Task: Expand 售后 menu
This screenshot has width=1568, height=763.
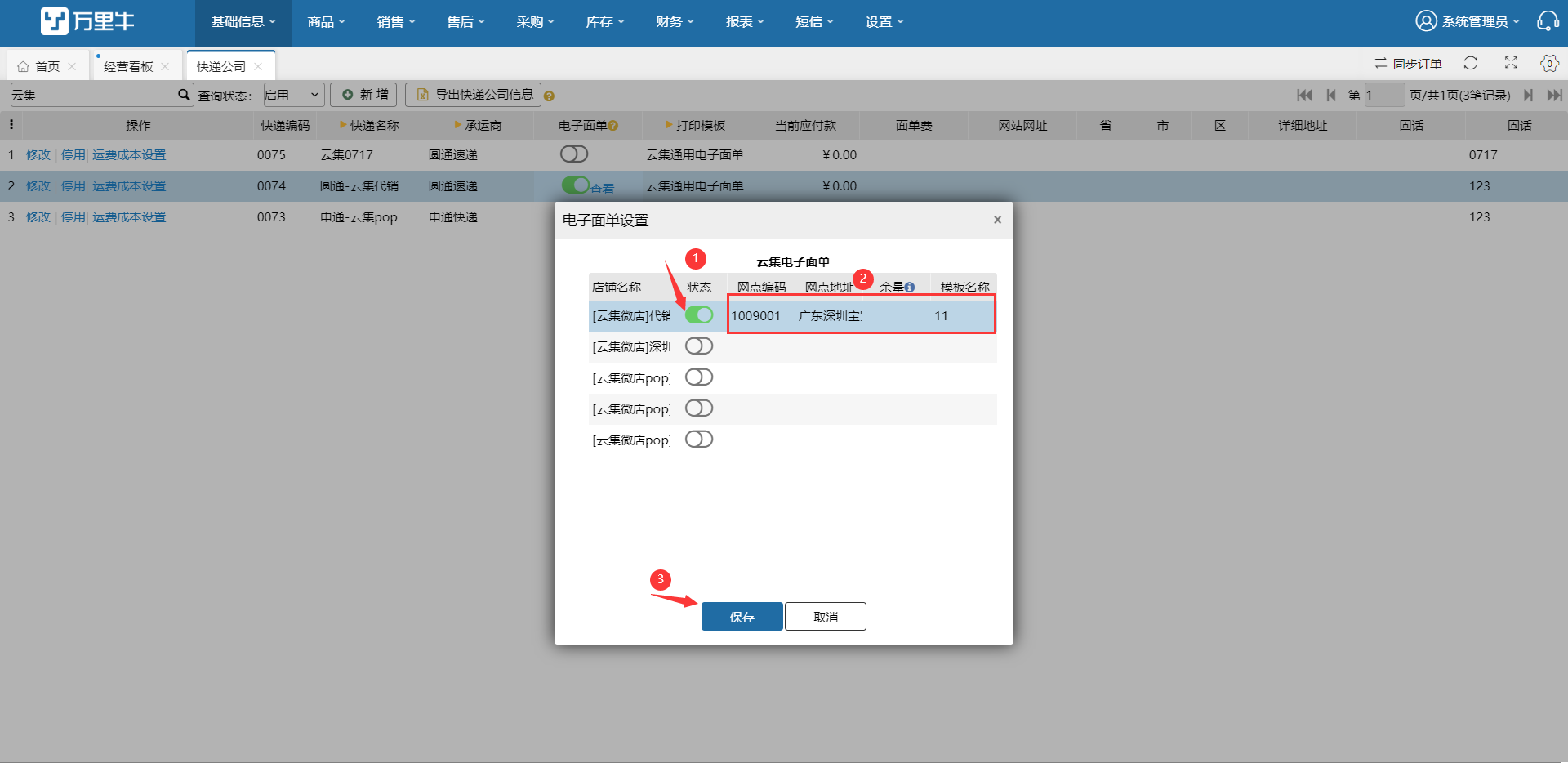Action: click(x=465, y=22)
